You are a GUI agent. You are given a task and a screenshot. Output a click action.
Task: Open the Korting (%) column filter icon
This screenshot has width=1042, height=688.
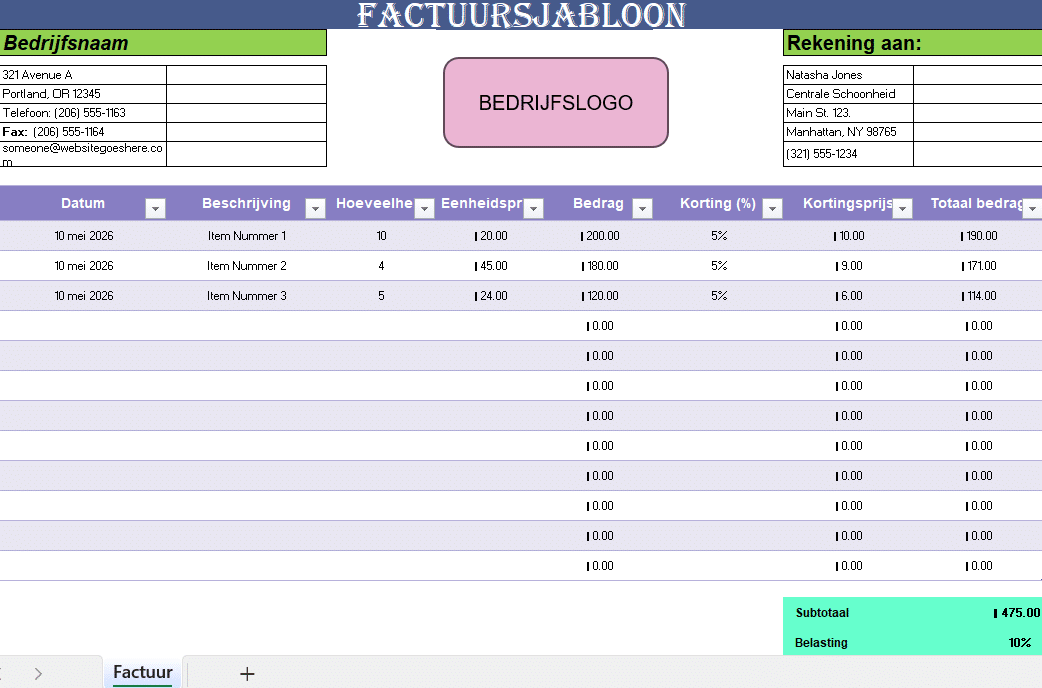coord(771,208)
